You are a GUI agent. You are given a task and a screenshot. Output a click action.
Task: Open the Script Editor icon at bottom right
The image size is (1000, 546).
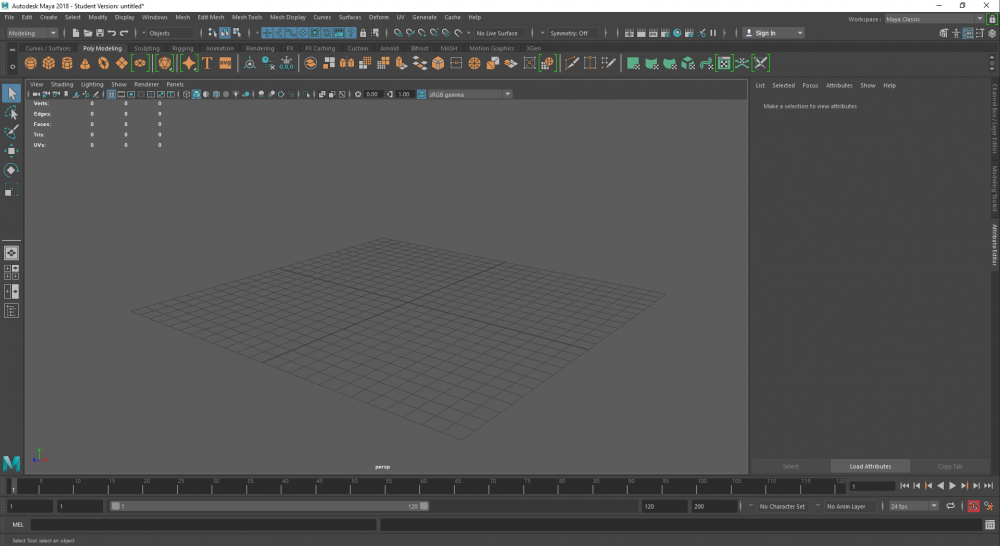point(989,524)
